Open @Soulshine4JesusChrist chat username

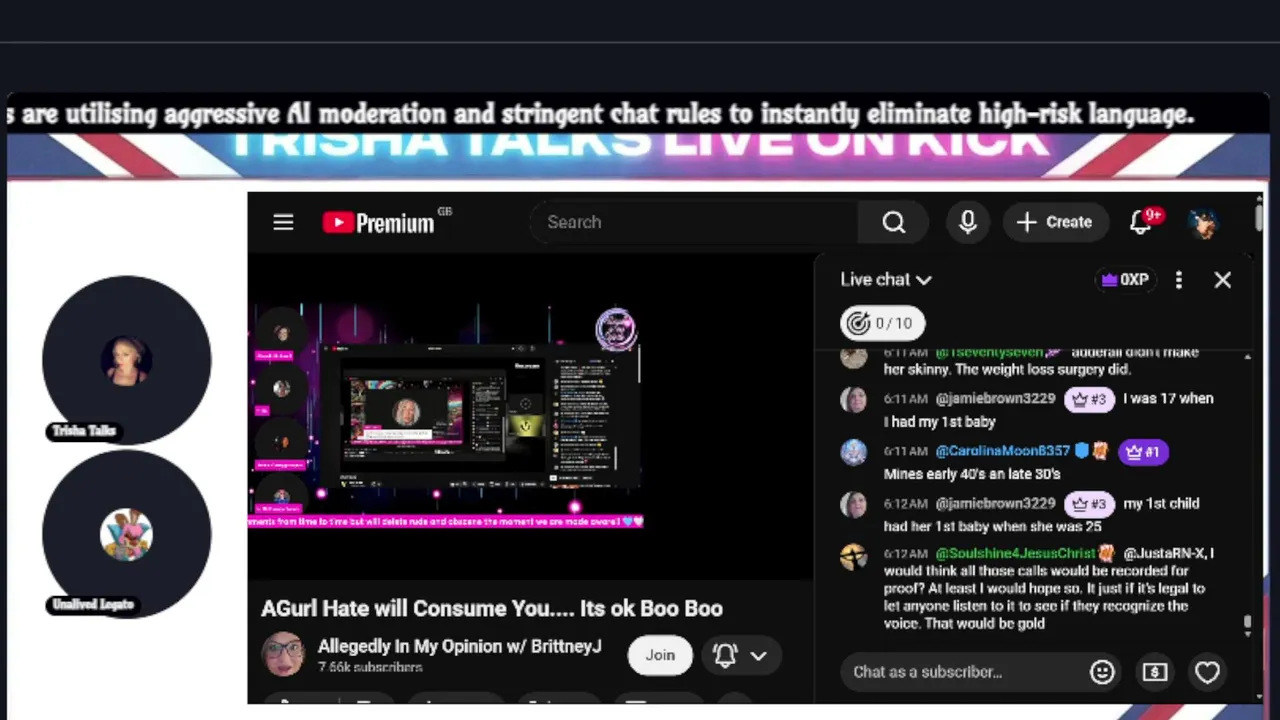1016,553
